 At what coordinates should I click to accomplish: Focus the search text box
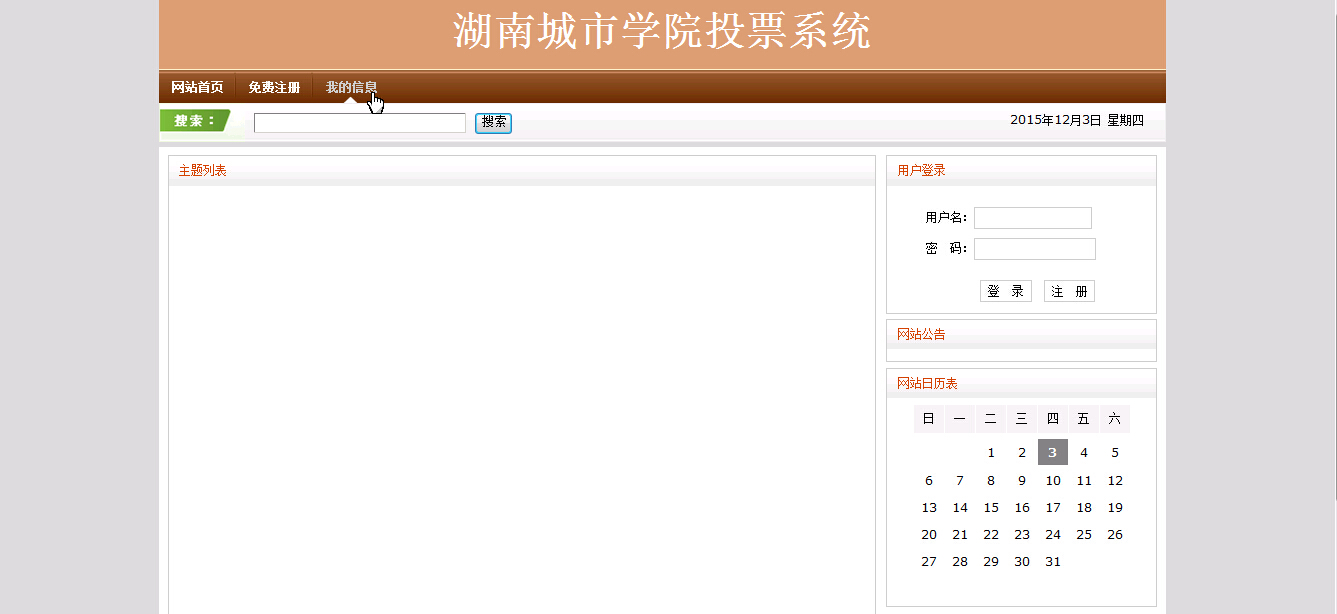tap(360, 123)
